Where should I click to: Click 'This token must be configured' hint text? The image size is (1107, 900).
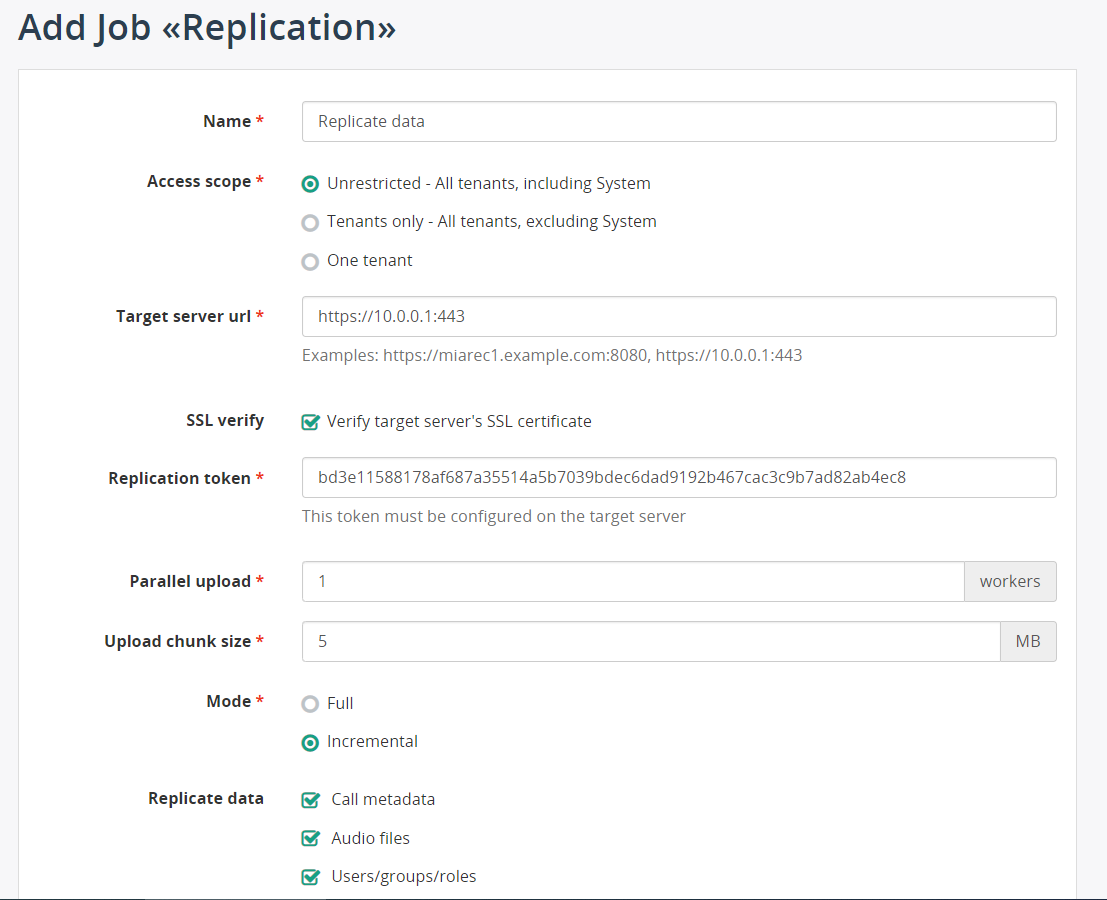493,516
